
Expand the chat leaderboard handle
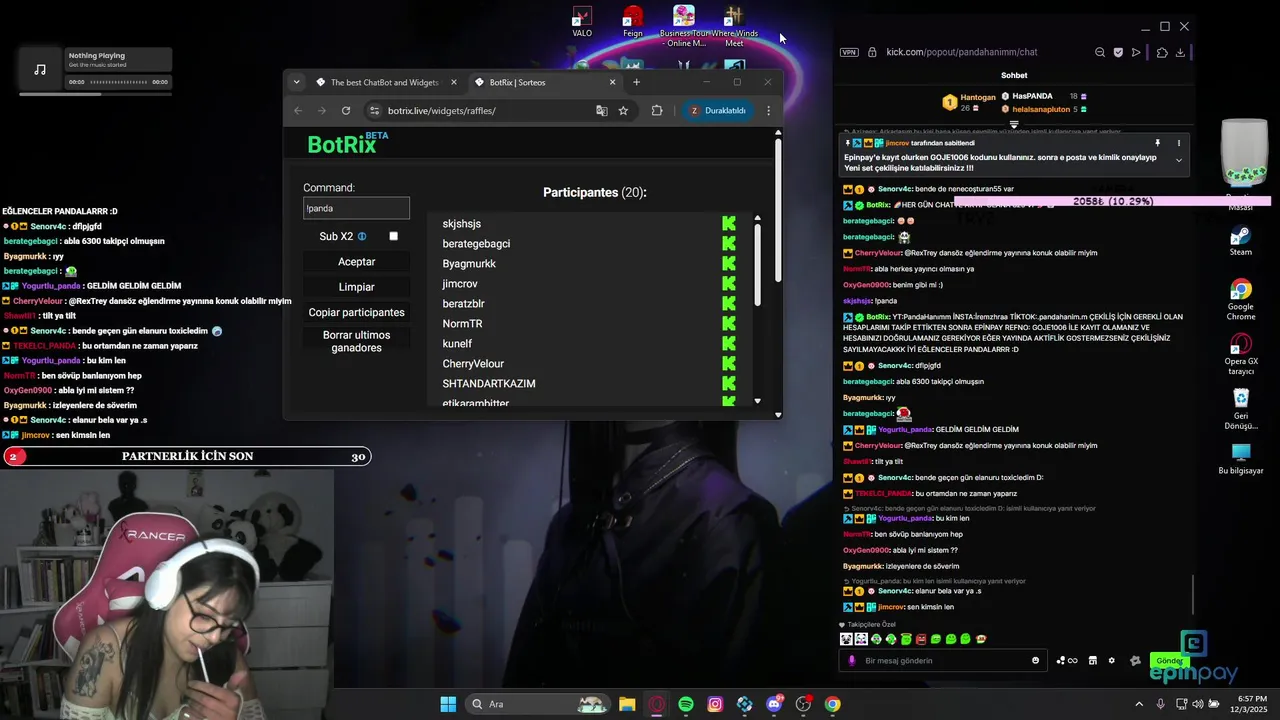1014,125
